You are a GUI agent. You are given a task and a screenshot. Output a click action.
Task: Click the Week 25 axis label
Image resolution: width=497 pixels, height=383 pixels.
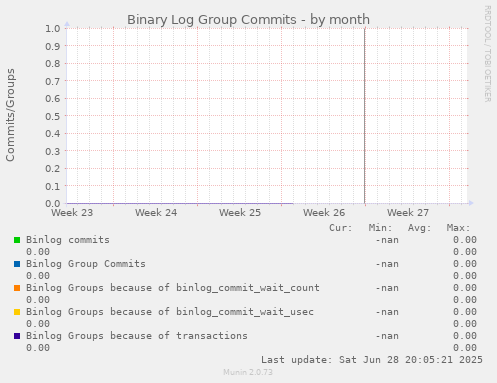point(240,213)
